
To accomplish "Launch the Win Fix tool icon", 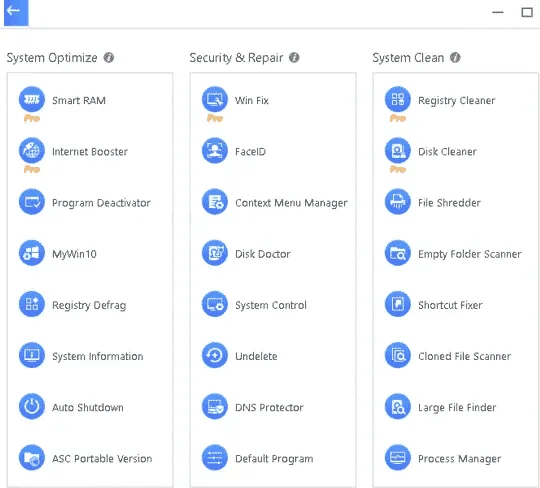I will point(215,100).
